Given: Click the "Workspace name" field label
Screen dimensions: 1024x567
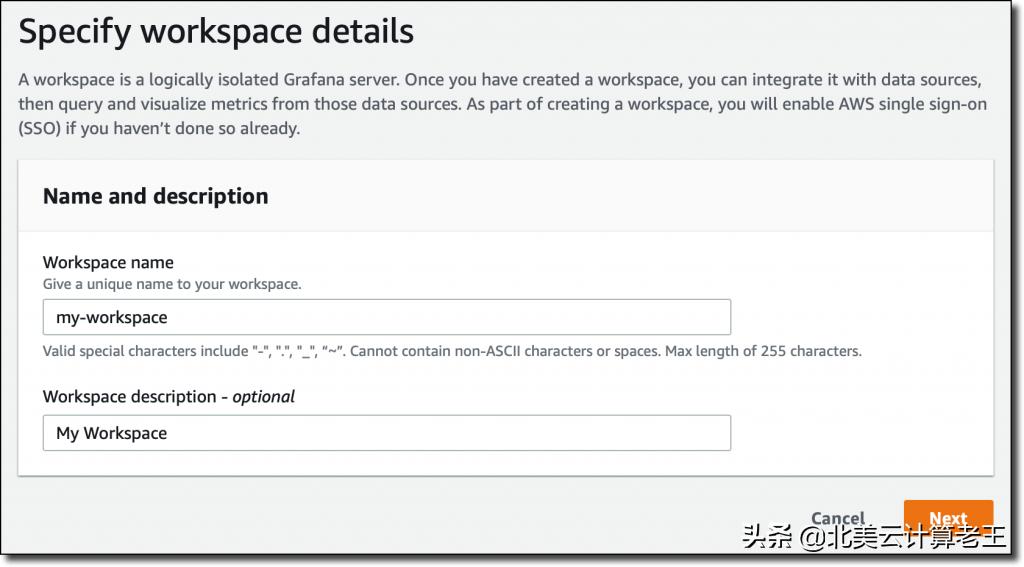Looking at the screenshot, I should point(108,262).
